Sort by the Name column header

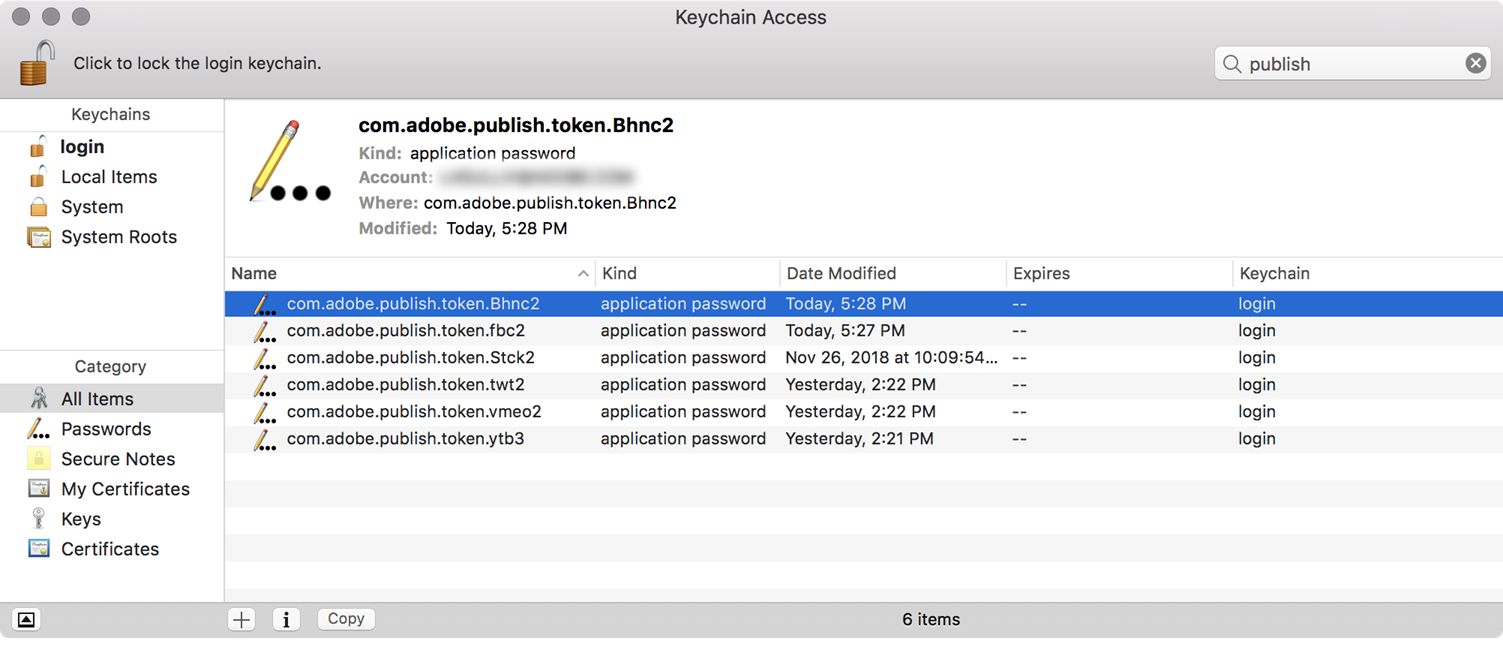(x=400, y=273)
